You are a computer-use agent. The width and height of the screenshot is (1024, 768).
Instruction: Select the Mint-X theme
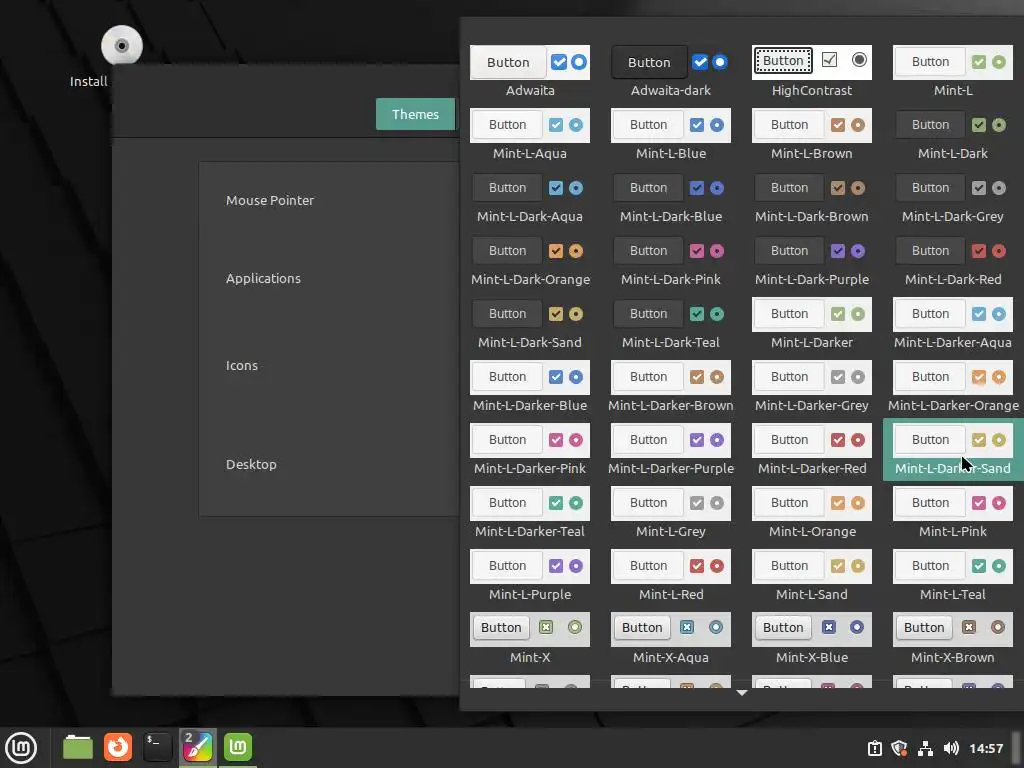(x=530, y=639)
